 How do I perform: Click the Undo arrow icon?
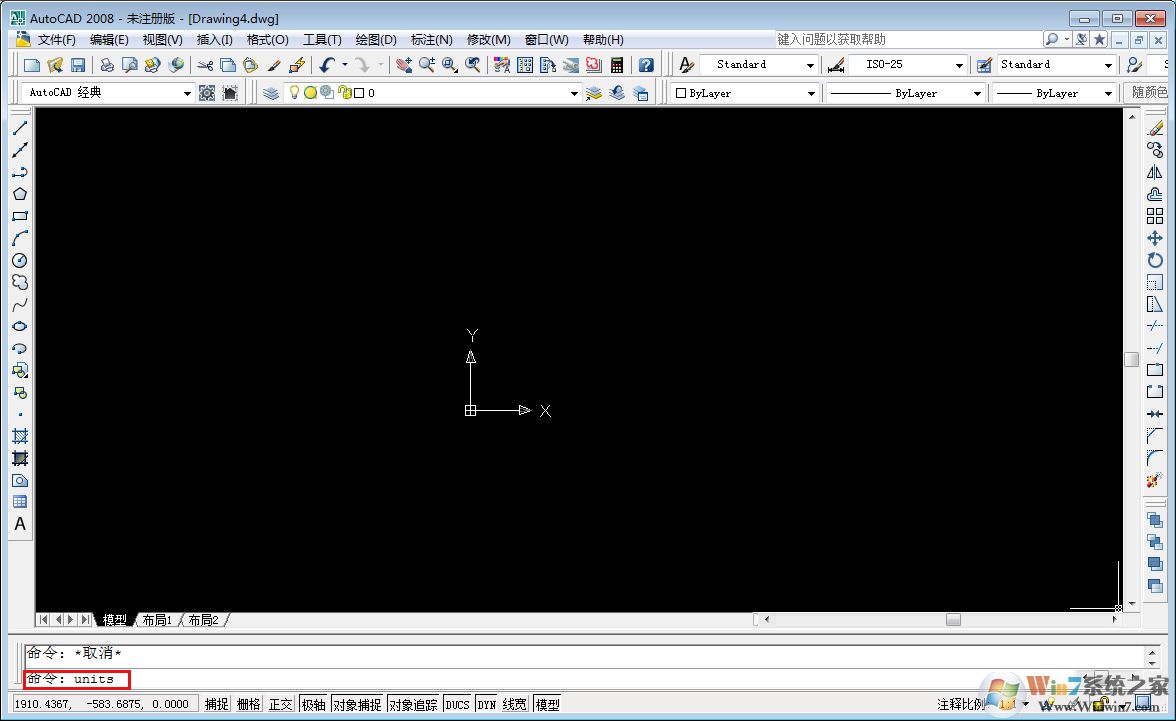(327, 65)
